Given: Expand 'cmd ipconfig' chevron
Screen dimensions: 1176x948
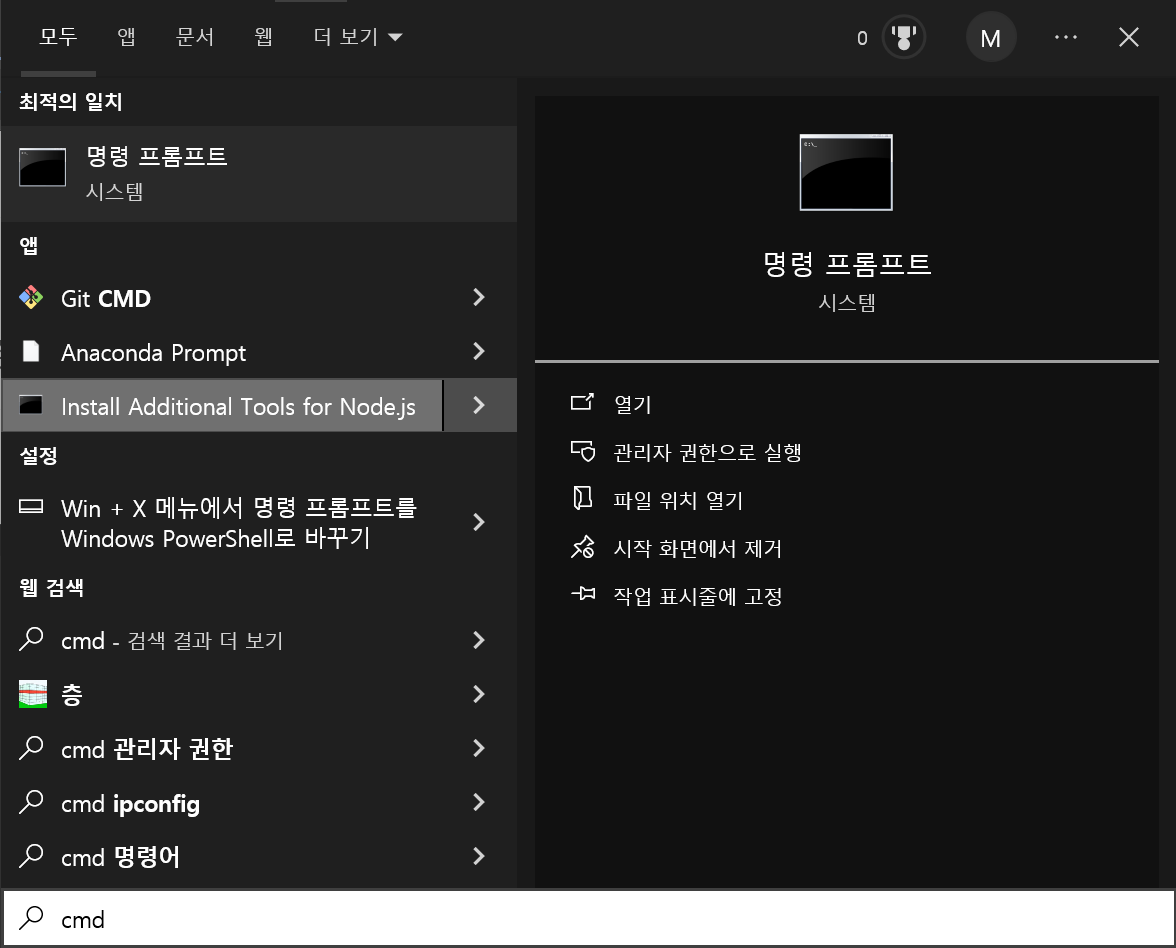Looking at the screenshot, I should point(478,802).
